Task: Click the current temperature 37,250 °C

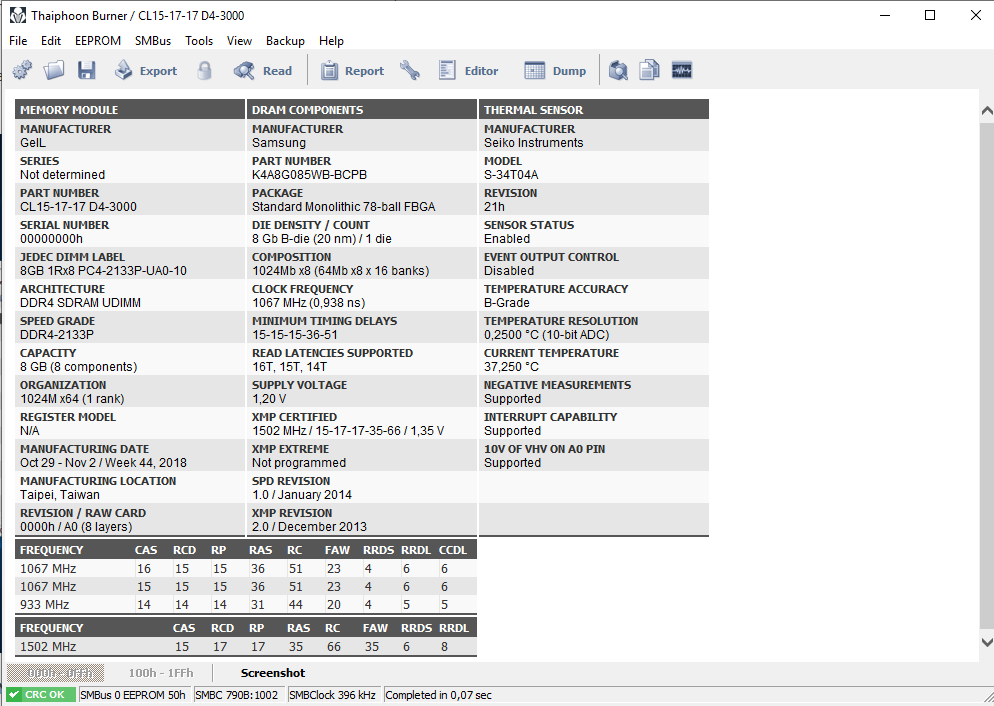Action: click(512, 367)
